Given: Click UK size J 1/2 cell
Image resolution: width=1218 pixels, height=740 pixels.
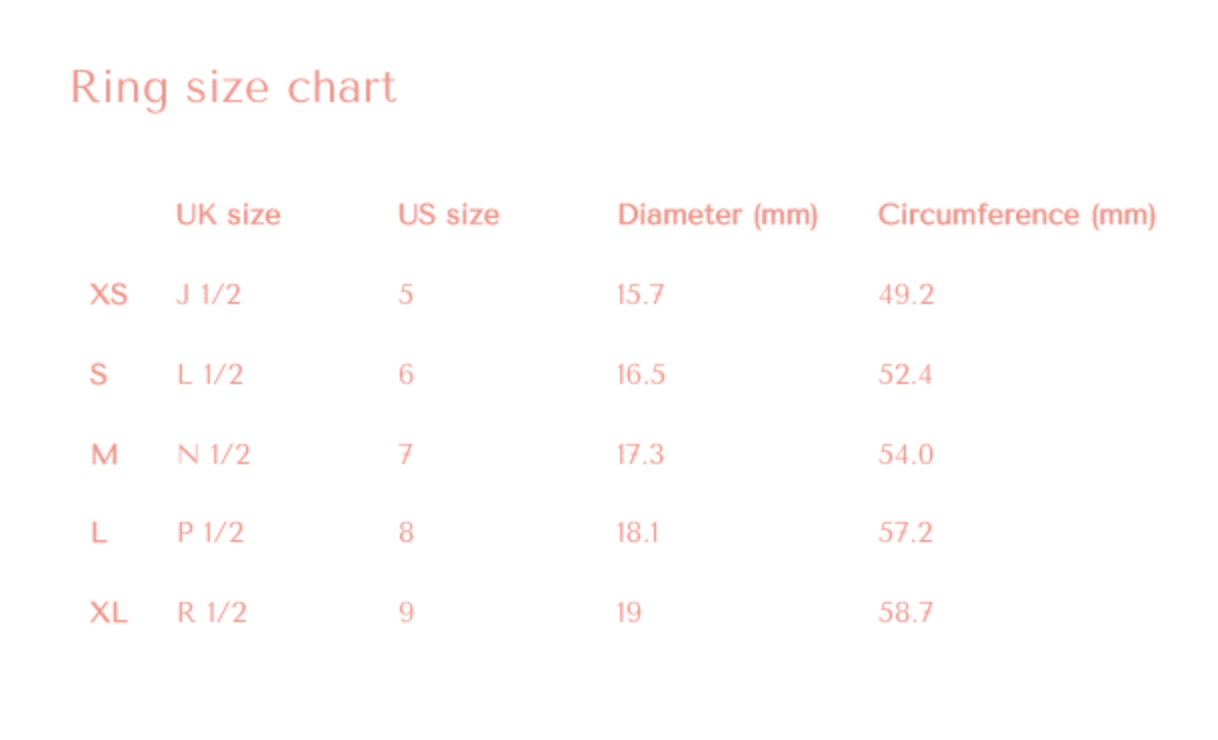Looking at the screenshot, I should click(208, 295).
